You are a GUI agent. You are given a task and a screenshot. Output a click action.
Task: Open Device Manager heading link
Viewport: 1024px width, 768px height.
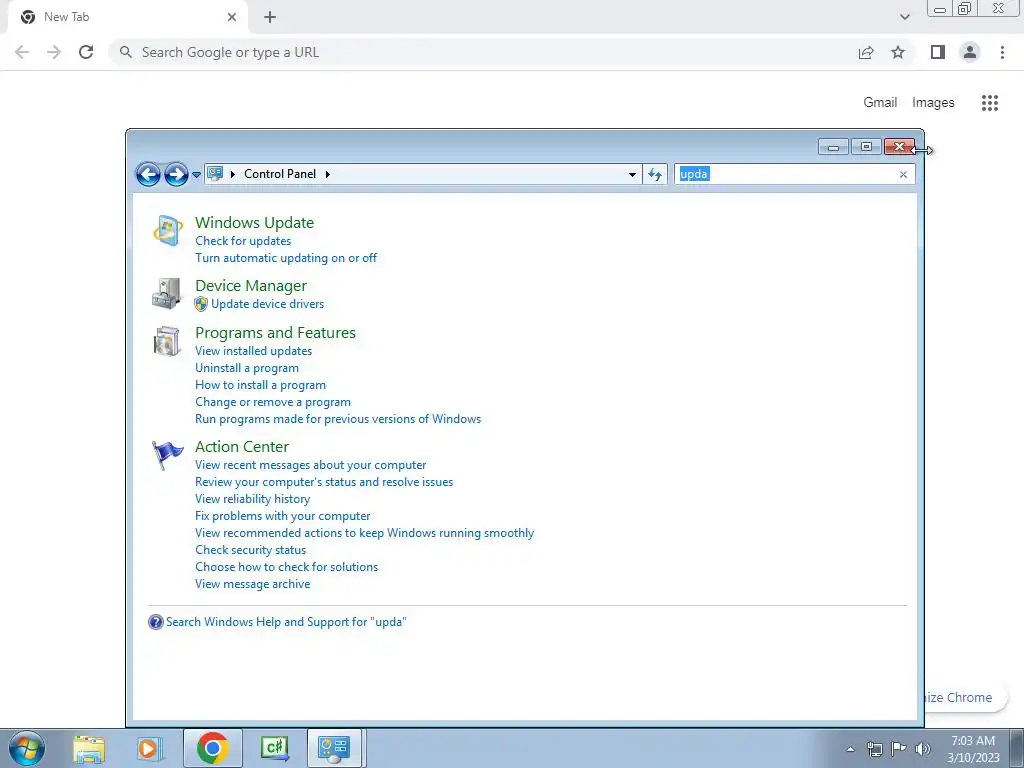[251, 286]
